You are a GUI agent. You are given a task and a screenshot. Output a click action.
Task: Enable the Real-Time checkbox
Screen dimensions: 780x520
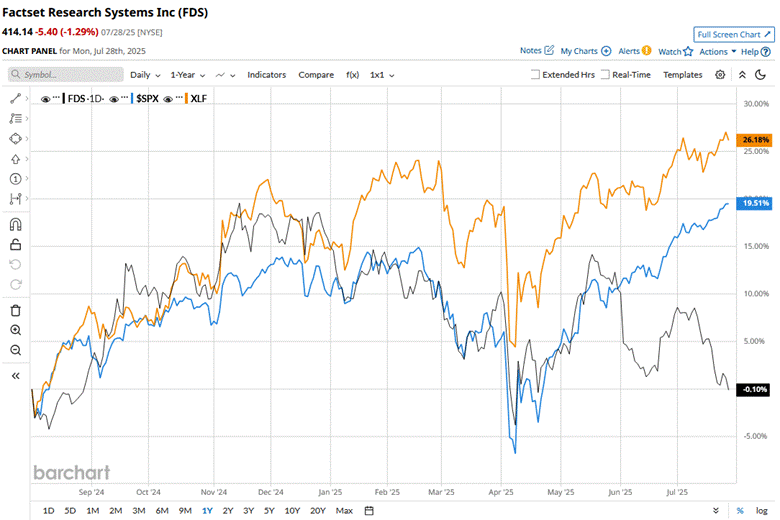point(605,74)
